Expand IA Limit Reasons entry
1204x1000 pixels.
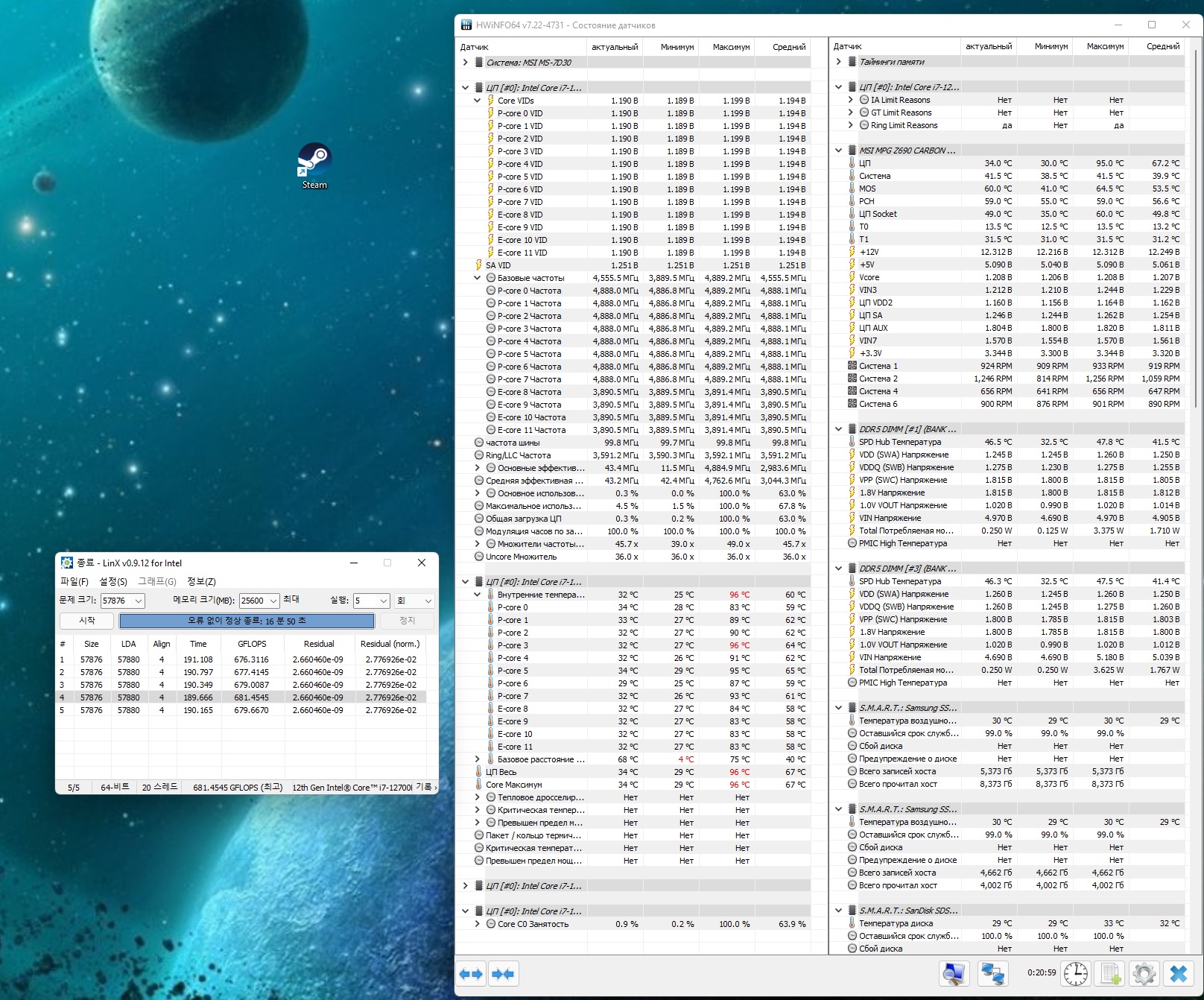coord(851,100)
